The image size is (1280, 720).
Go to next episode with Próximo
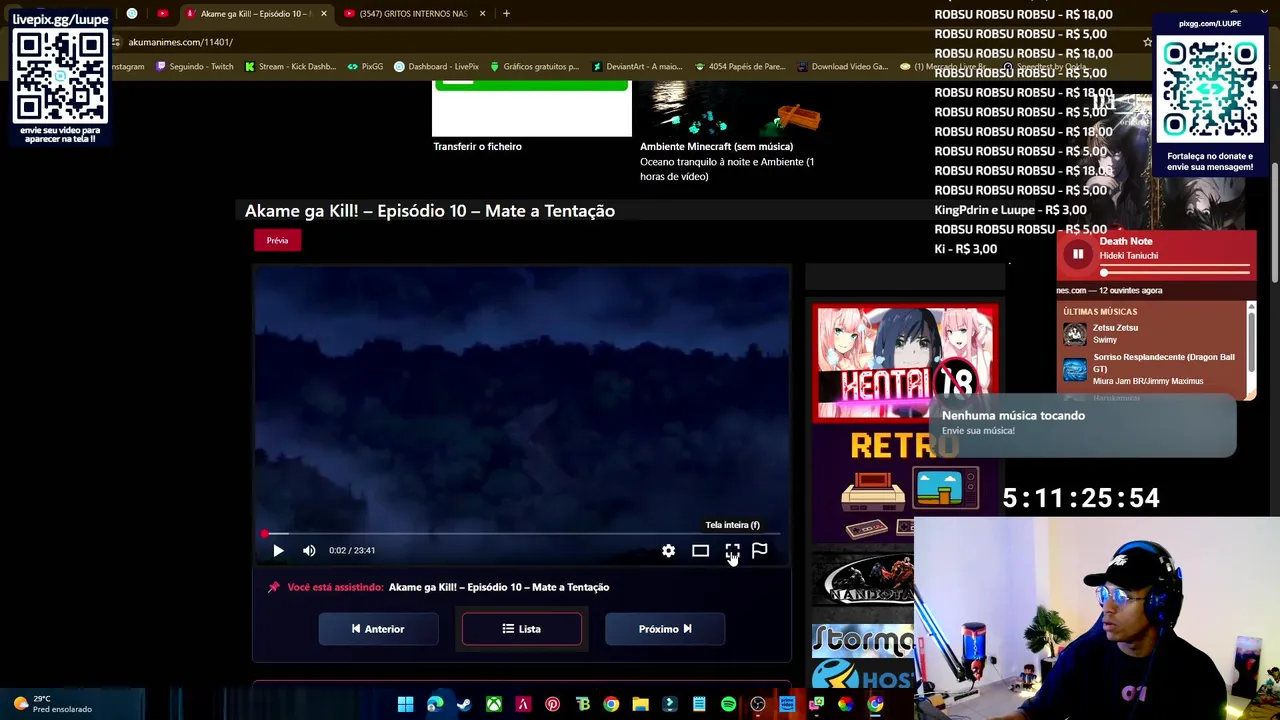point(664,629)
